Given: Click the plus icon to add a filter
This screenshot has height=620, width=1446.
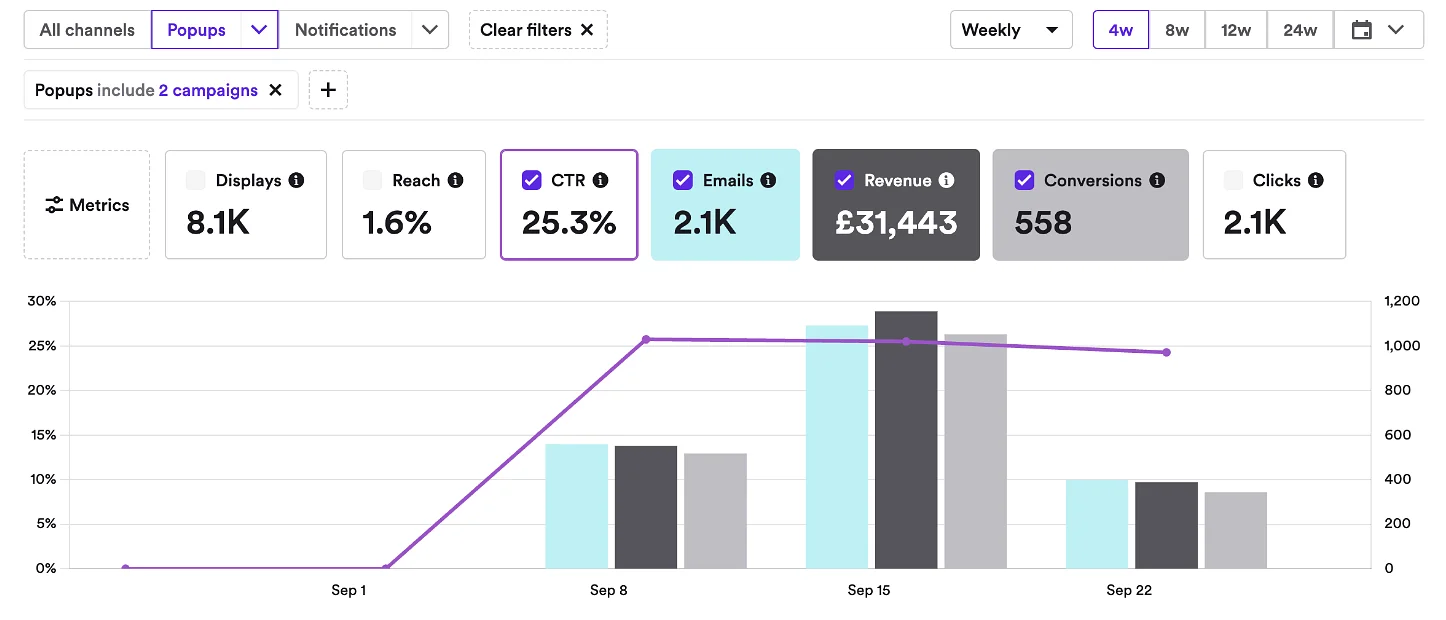Looking at the screenshot, I should click(328, 90).
